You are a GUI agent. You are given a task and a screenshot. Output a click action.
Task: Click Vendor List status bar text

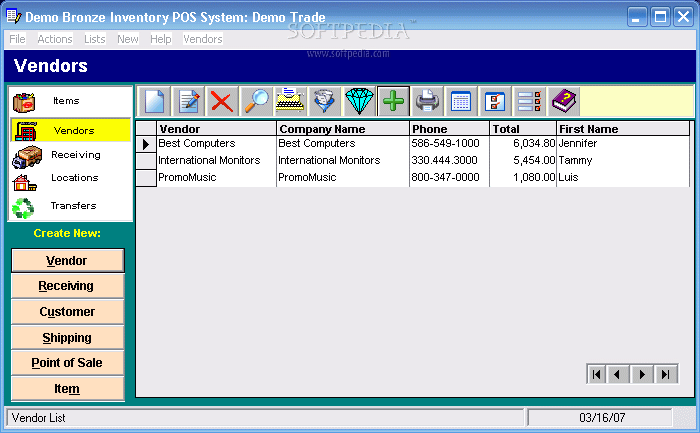pyautogui.click(x=38, y=418)
